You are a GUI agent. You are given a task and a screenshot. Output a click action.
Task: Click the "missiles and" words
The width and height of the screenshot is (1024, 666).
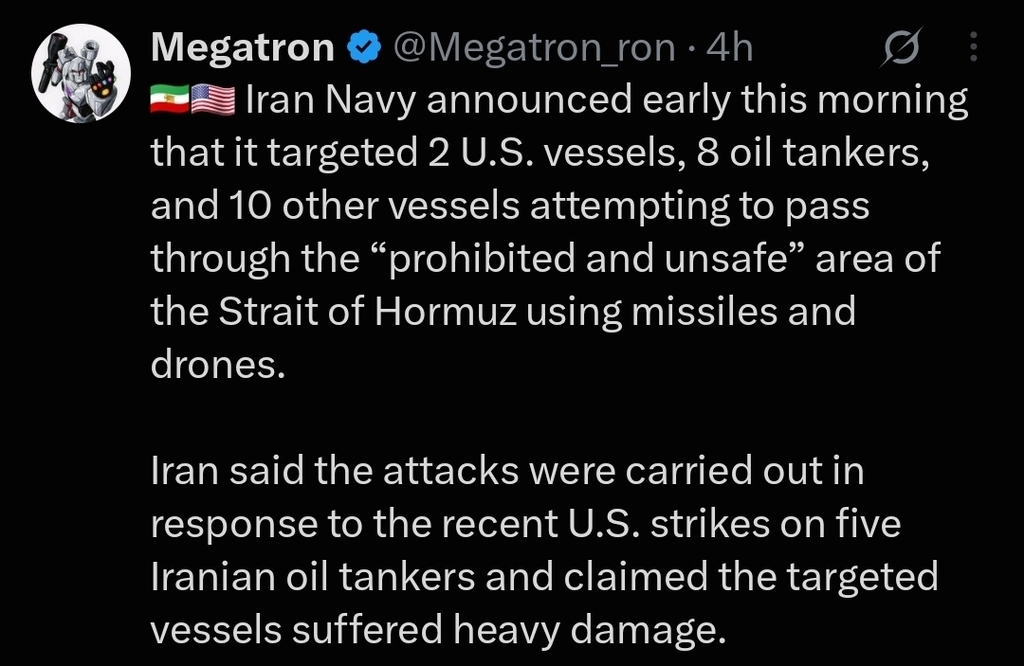(743, 311)
